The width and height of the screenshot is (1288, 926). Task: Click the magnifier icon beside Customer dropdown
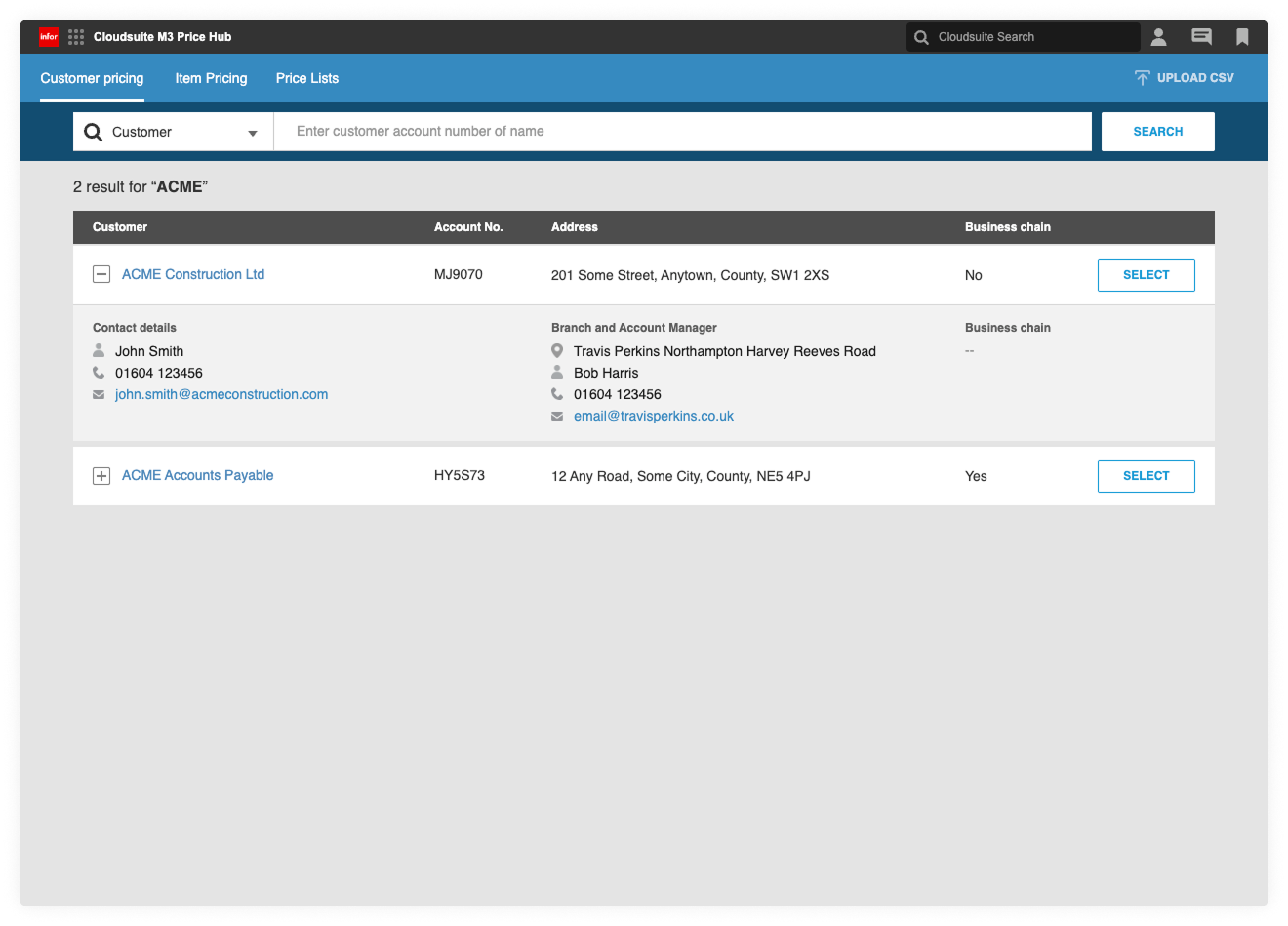click(x=94, y=132)
